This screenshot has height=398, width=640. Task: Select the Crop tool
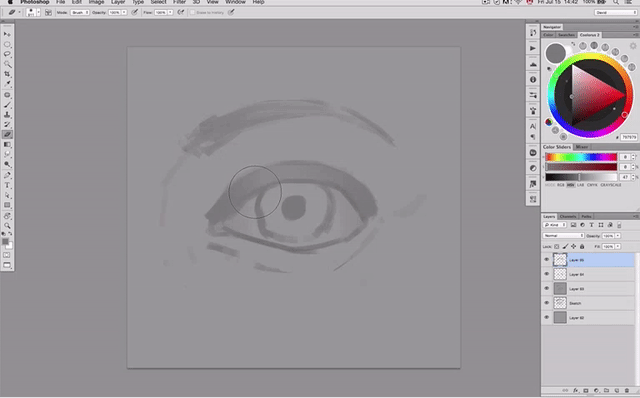coord(7,74)
